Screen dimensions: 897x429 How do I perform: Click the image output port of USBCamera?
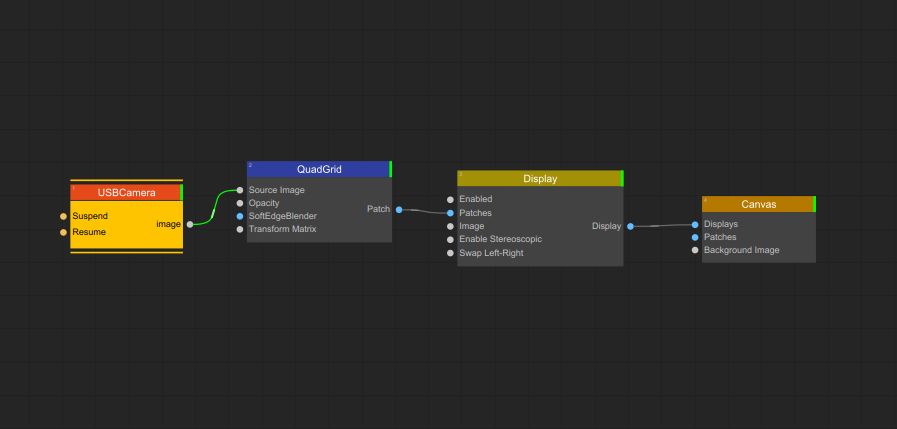(190, 224)
